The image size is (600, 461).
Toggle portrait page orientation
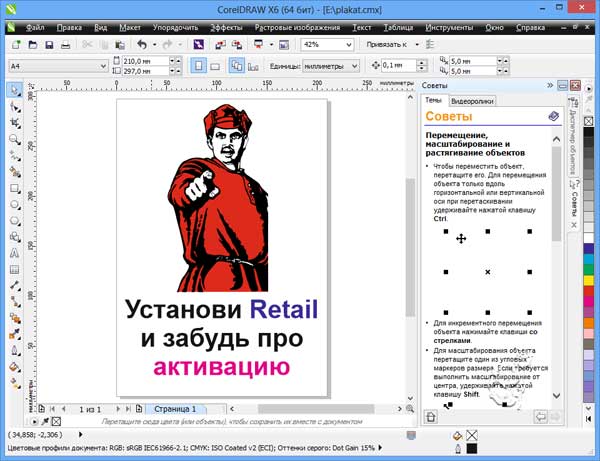tap(200, 65)
